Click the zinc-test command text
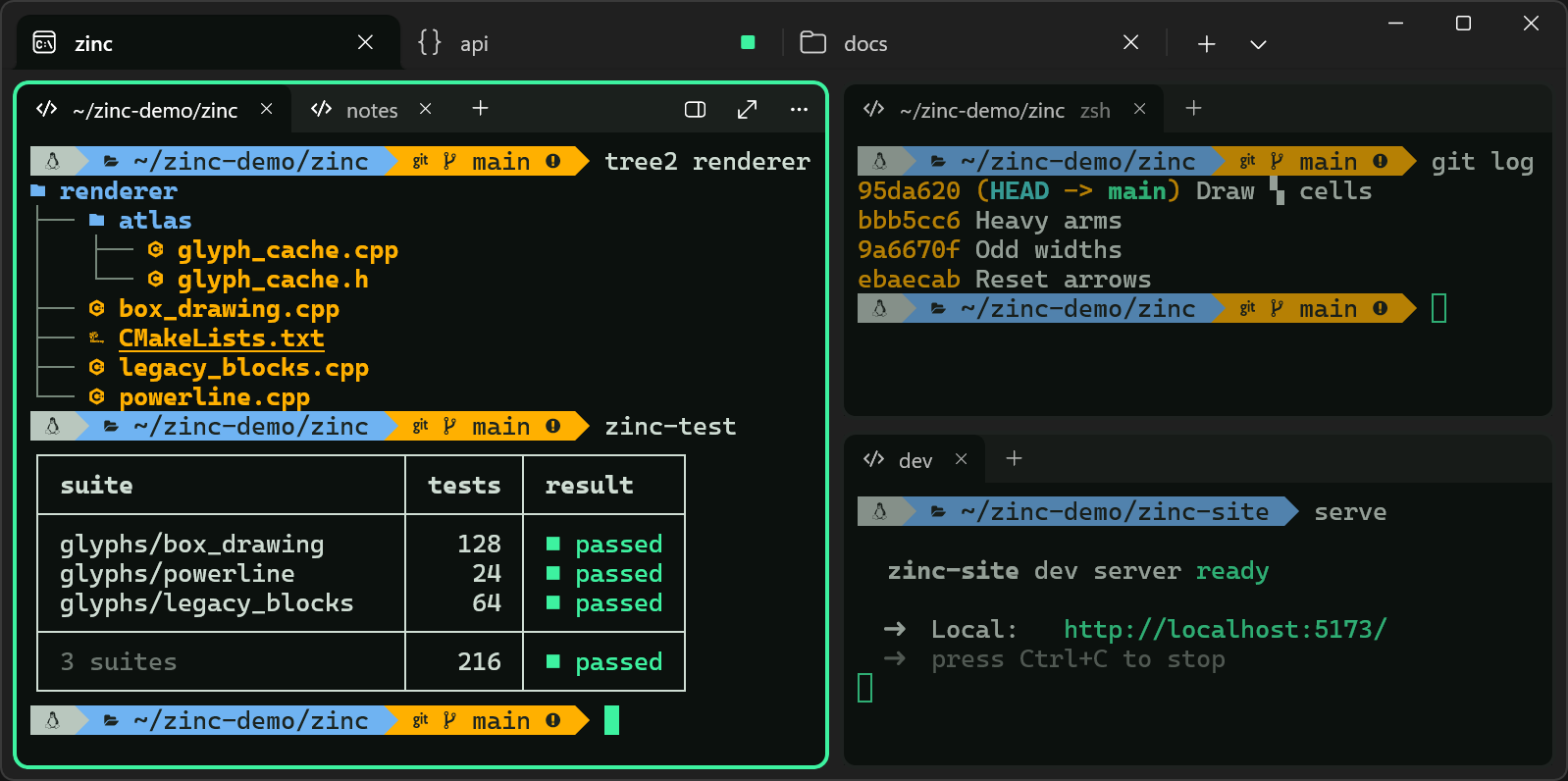 [670, 426]
